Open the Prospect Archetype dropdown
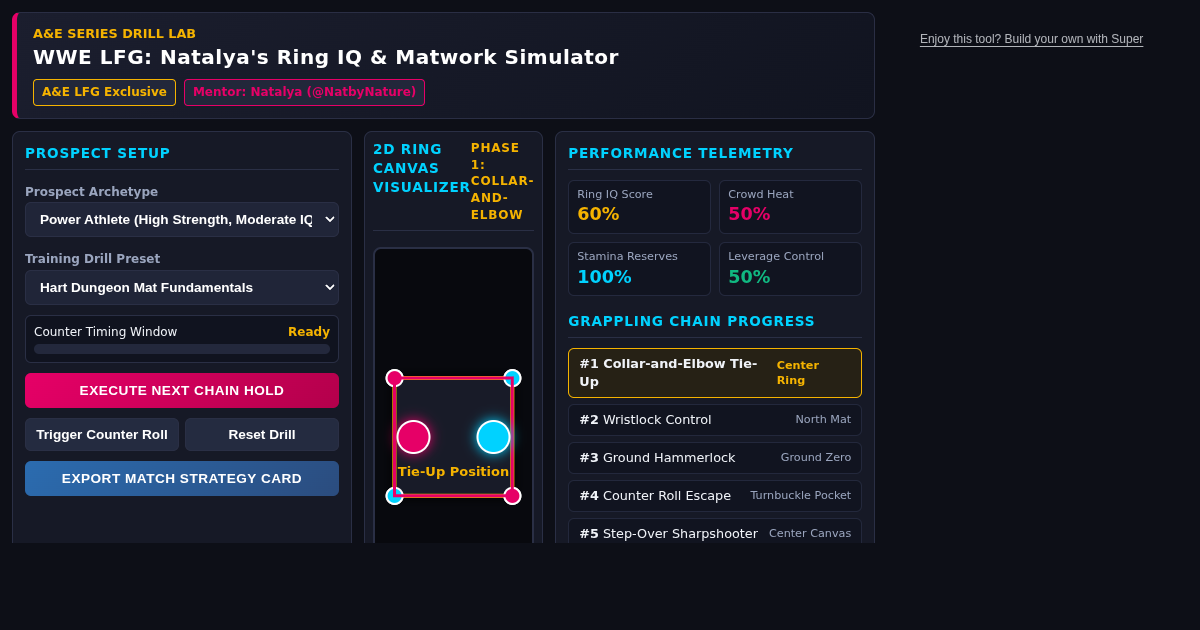 click(x=182, y=219)
